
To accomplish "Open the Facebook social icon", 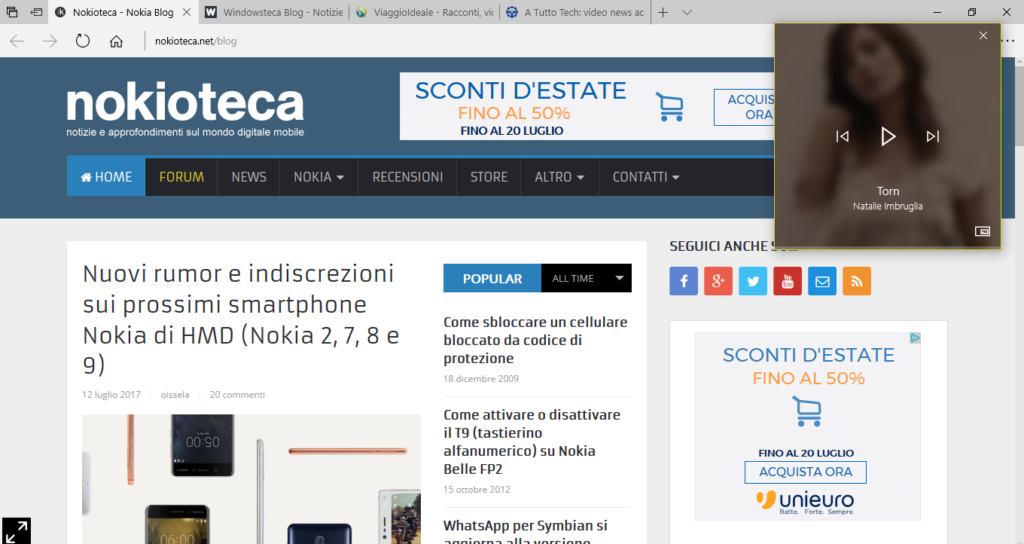I will click(x=684, y=281).
